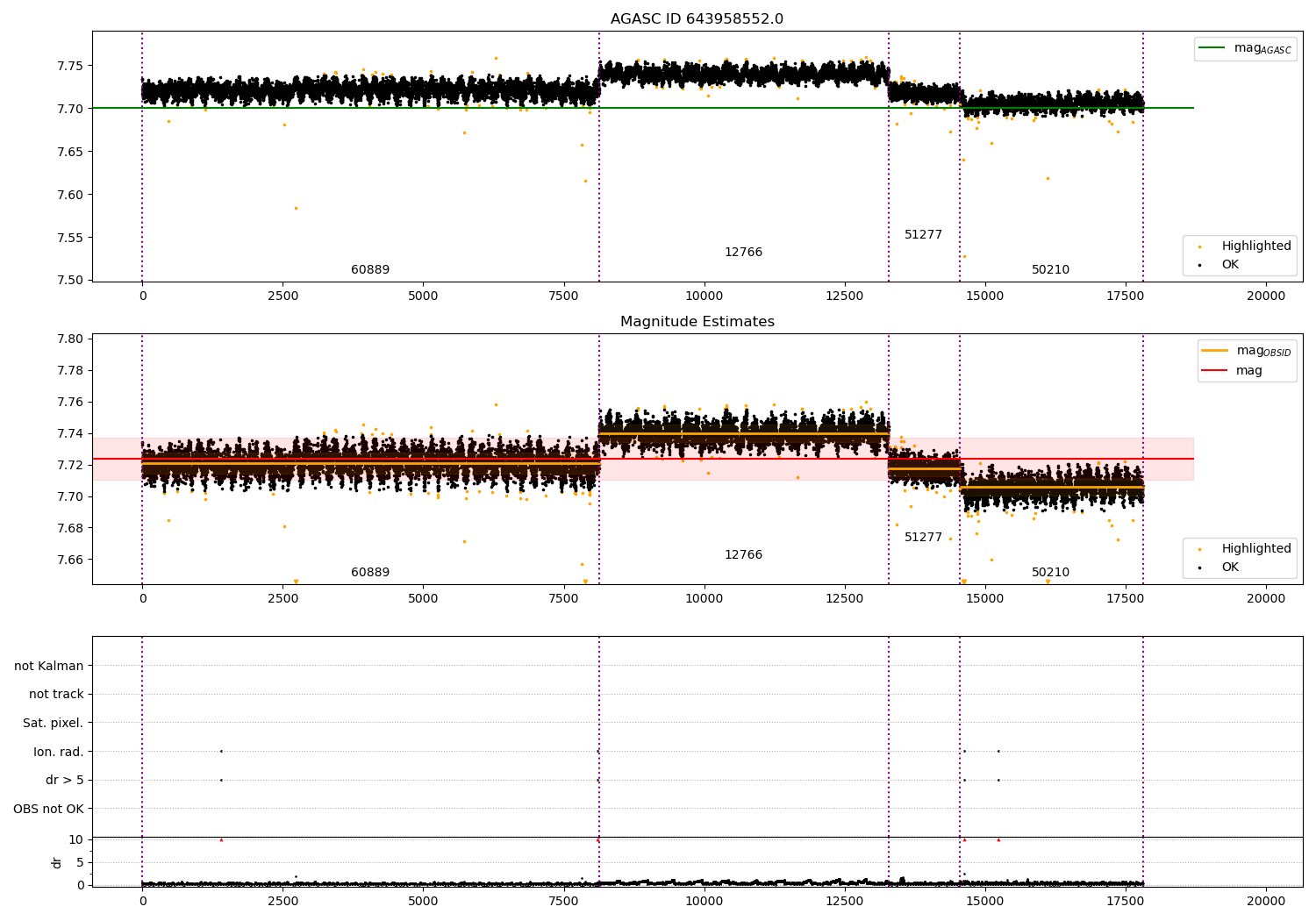Click y-tick 10 on the dr panel
This screenshot has height=921, width=1316.
coord(76,840)
